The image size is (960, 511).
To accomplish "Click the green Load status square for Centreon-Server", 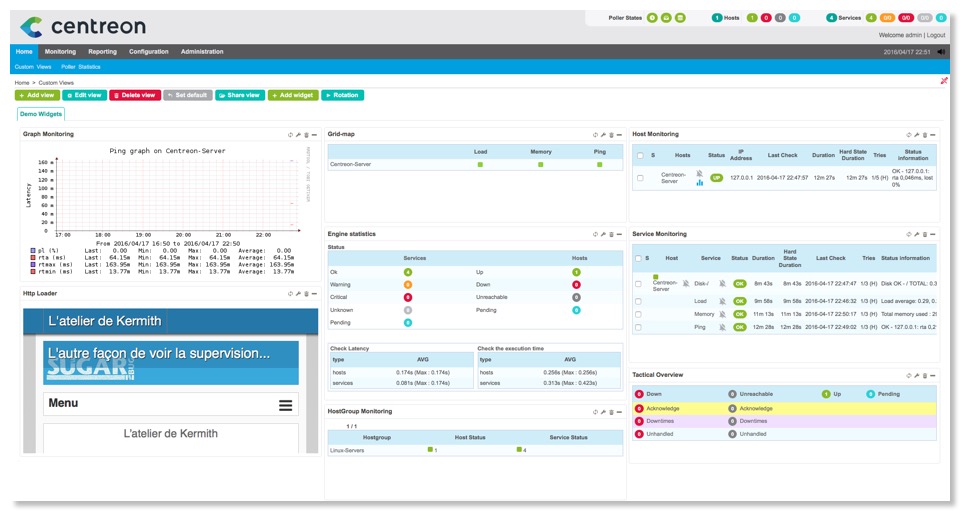I will coord(480,164).
